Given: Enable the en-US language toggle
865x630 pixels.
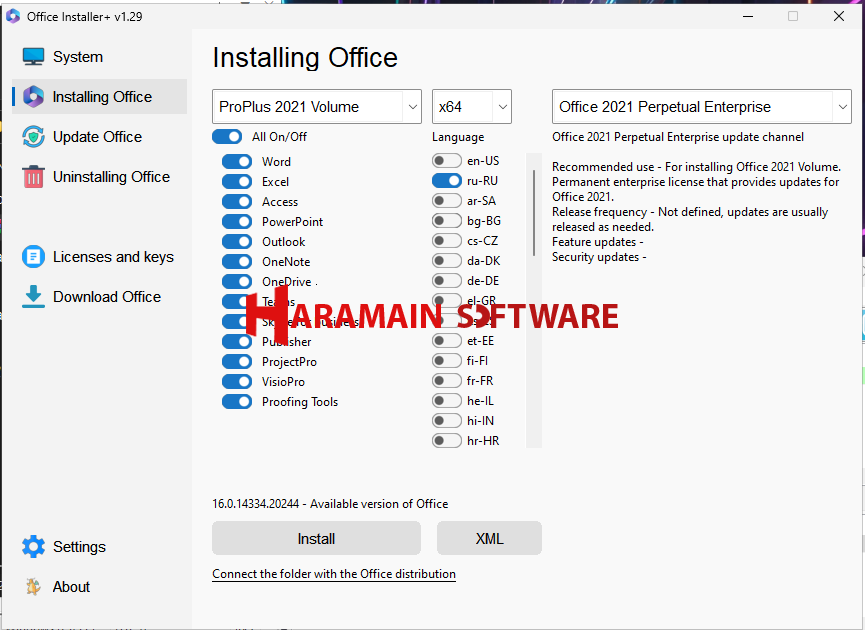Looking at the screenshot, I should (x=447, y=161).
